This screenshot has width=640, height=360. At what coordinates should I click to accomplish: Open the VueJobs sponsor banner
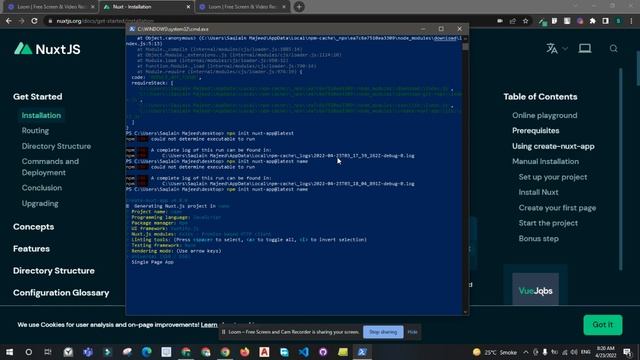click(x=535, y=290)
